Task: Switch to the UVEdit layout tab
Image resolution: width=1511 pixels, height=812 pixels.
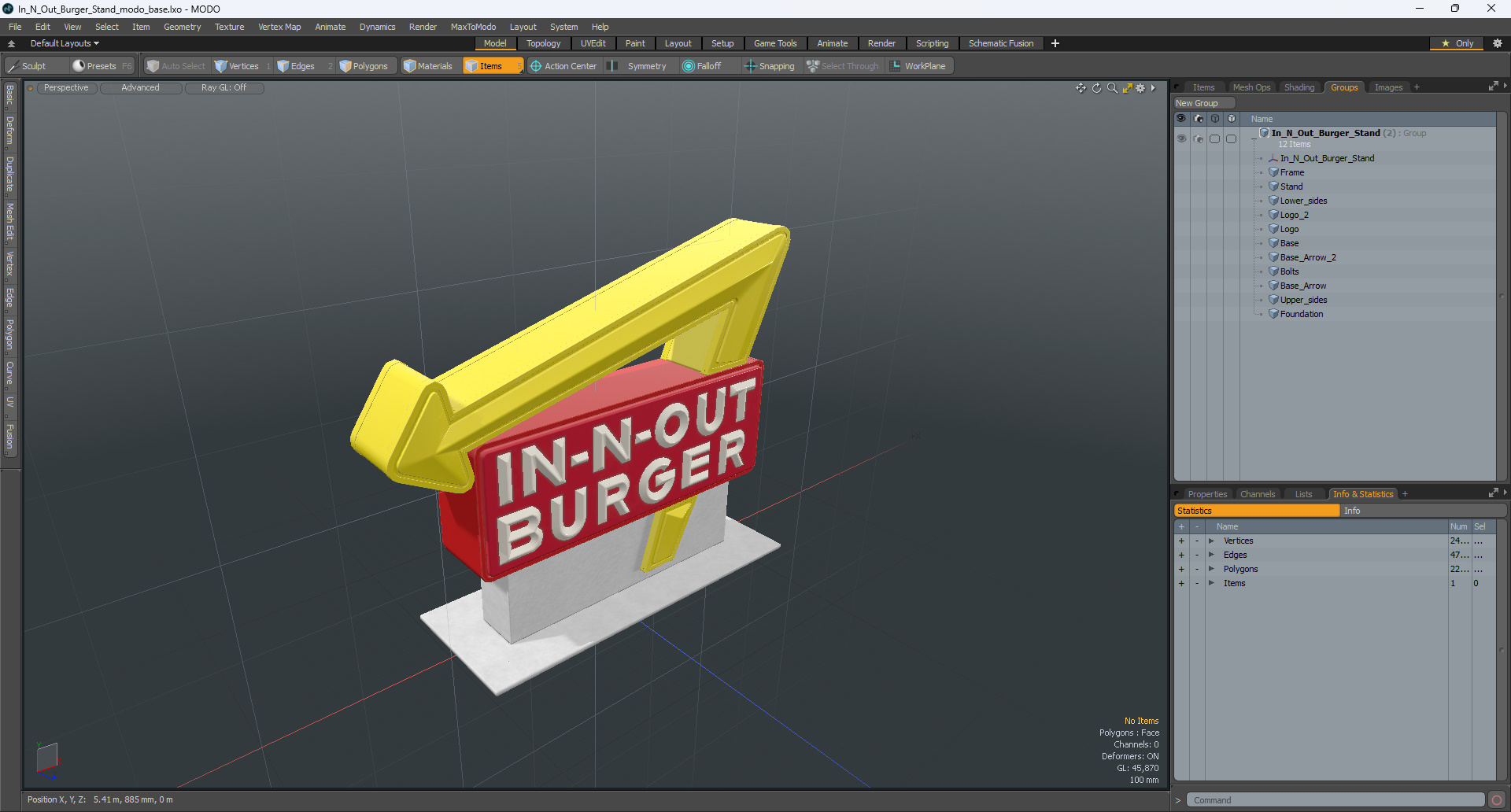Action: click(x=593, y=43)
